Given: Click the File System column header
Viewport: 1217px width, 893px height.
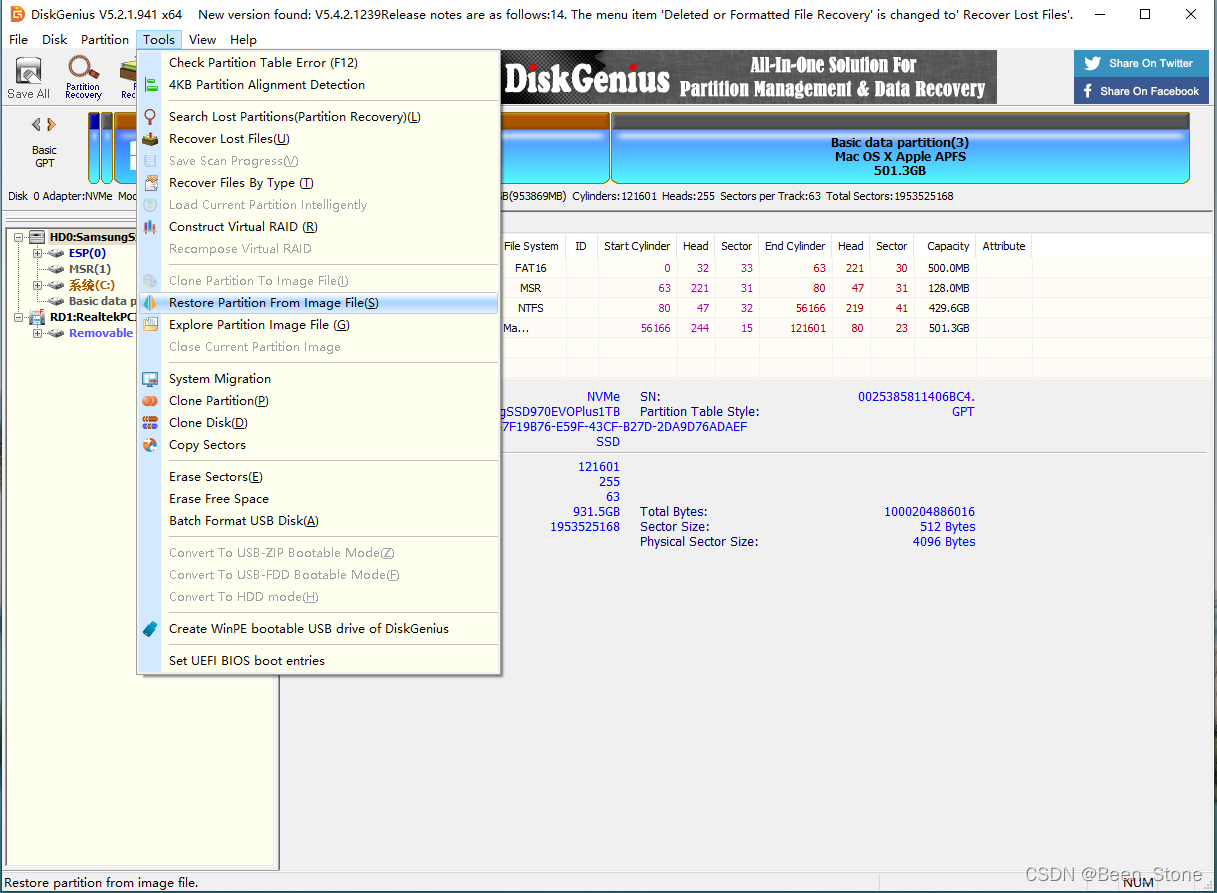Looking at the screenshot, I should click(531, 246).
